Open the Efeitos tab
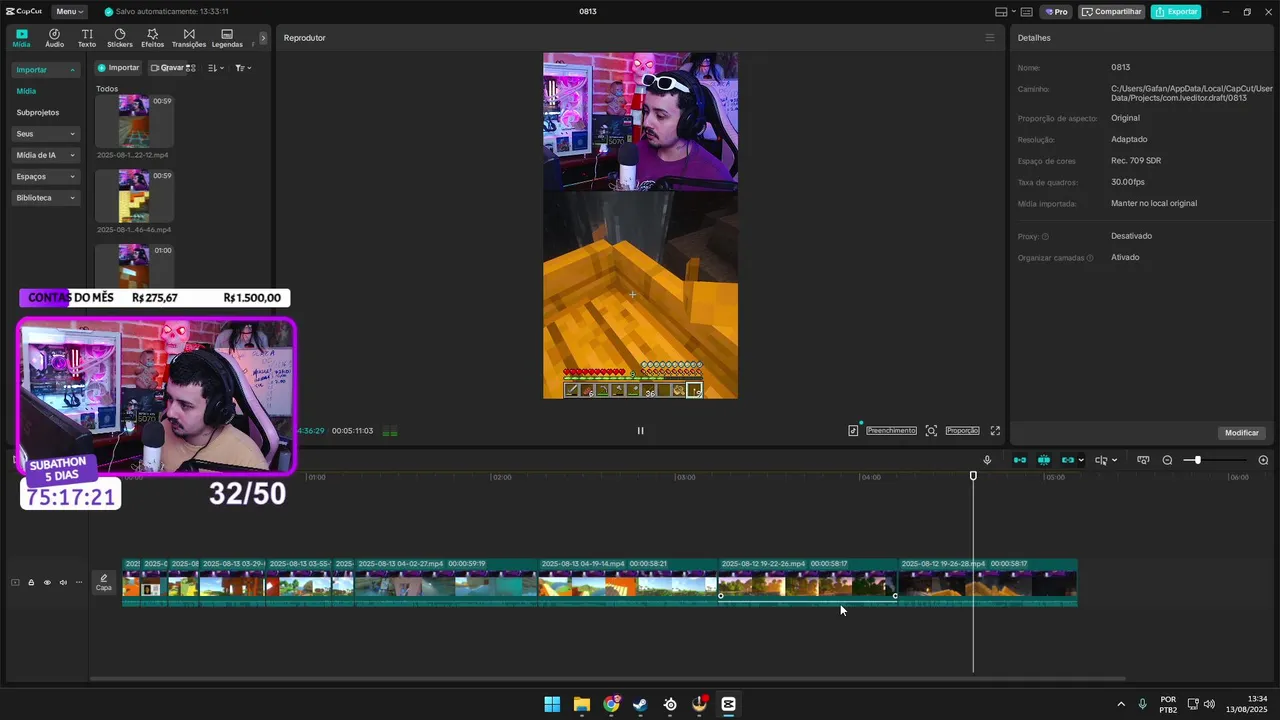The image size is (1280, 720). (x=152, y=38)
